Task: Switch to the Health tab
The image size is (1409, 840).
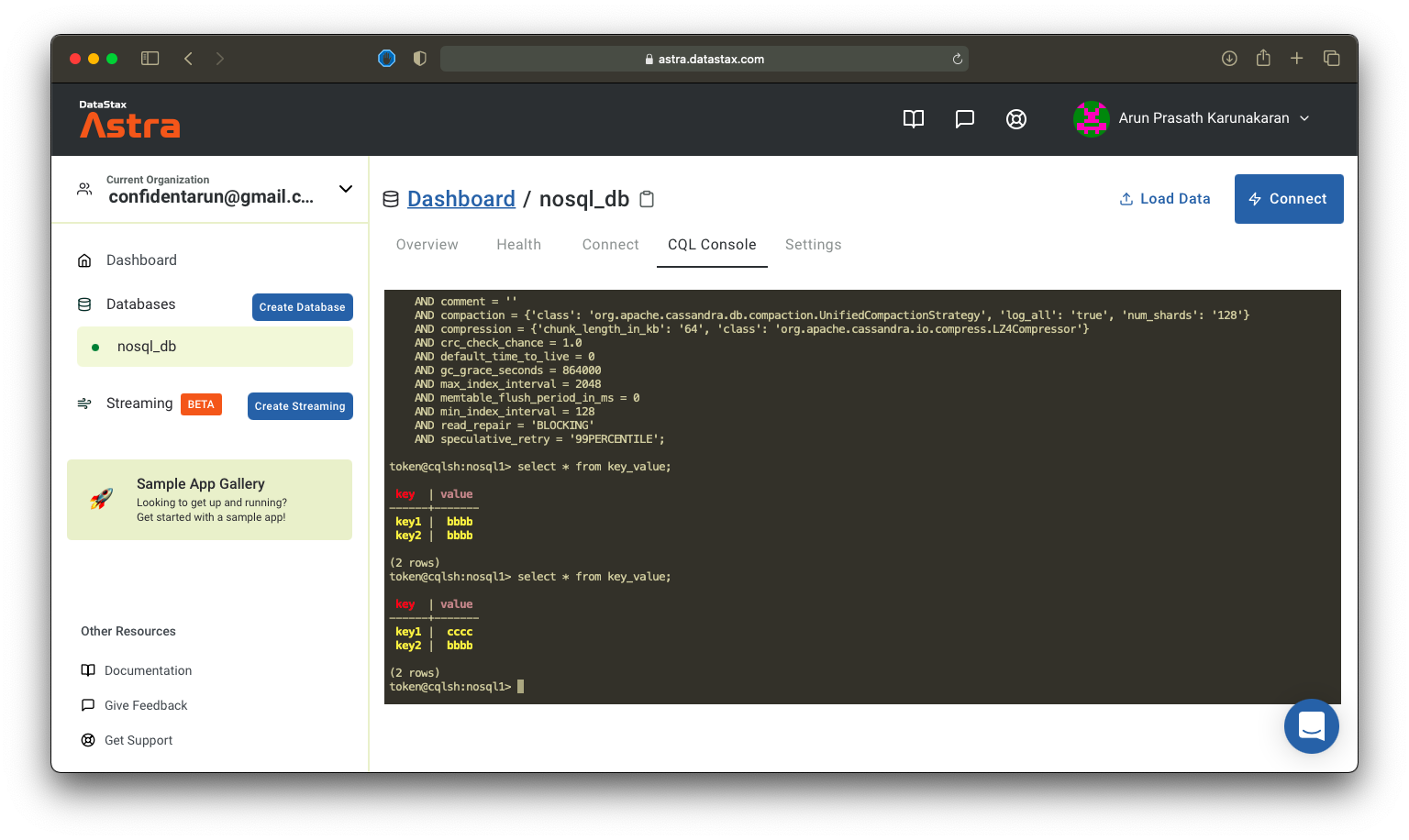Action: [x=518, y=244]
